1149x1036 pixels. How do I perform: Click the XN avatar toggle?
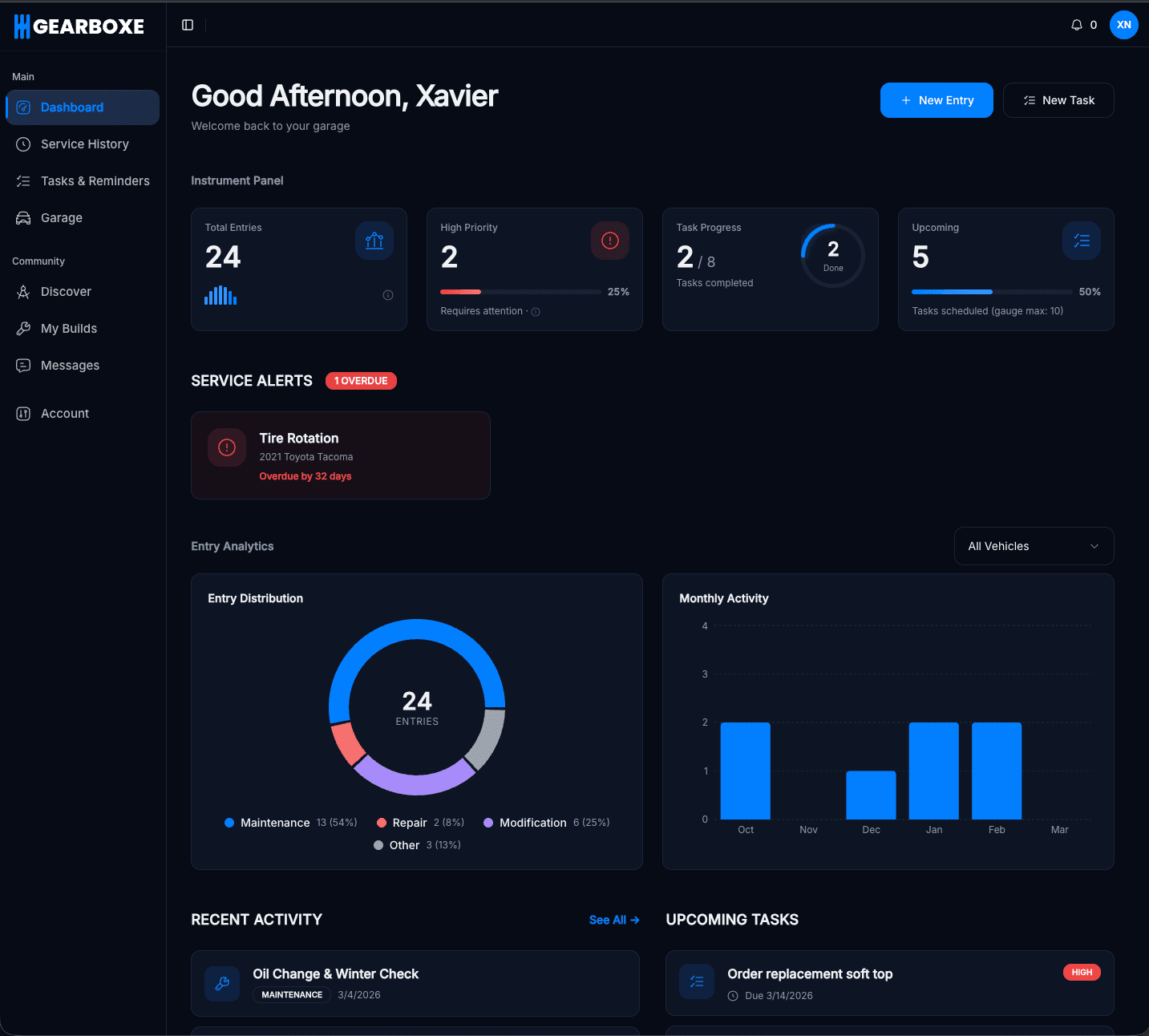pyautogui.click(x=1123, y=25)
